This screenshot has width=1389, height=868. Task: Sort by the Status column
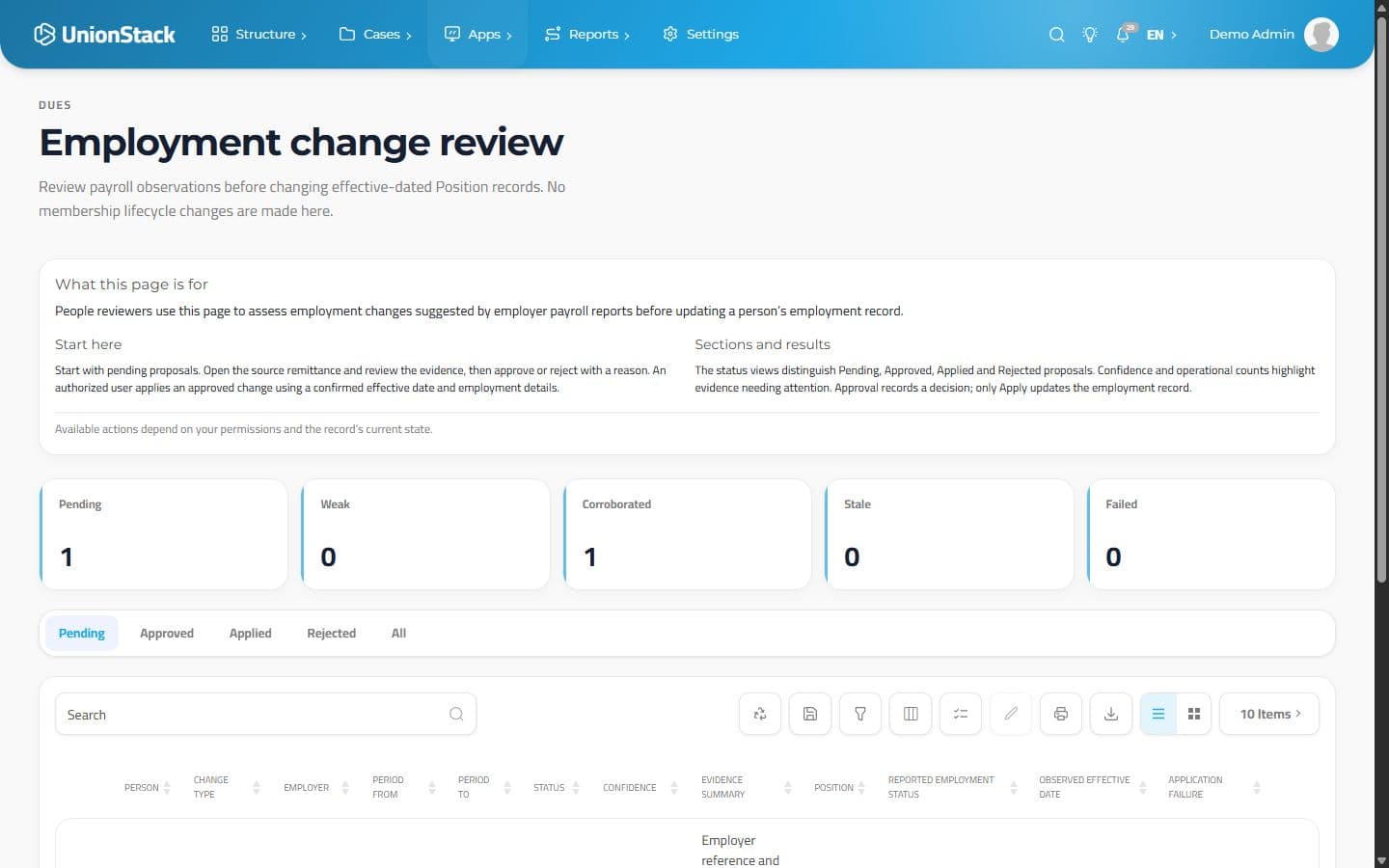pos(557,788)
